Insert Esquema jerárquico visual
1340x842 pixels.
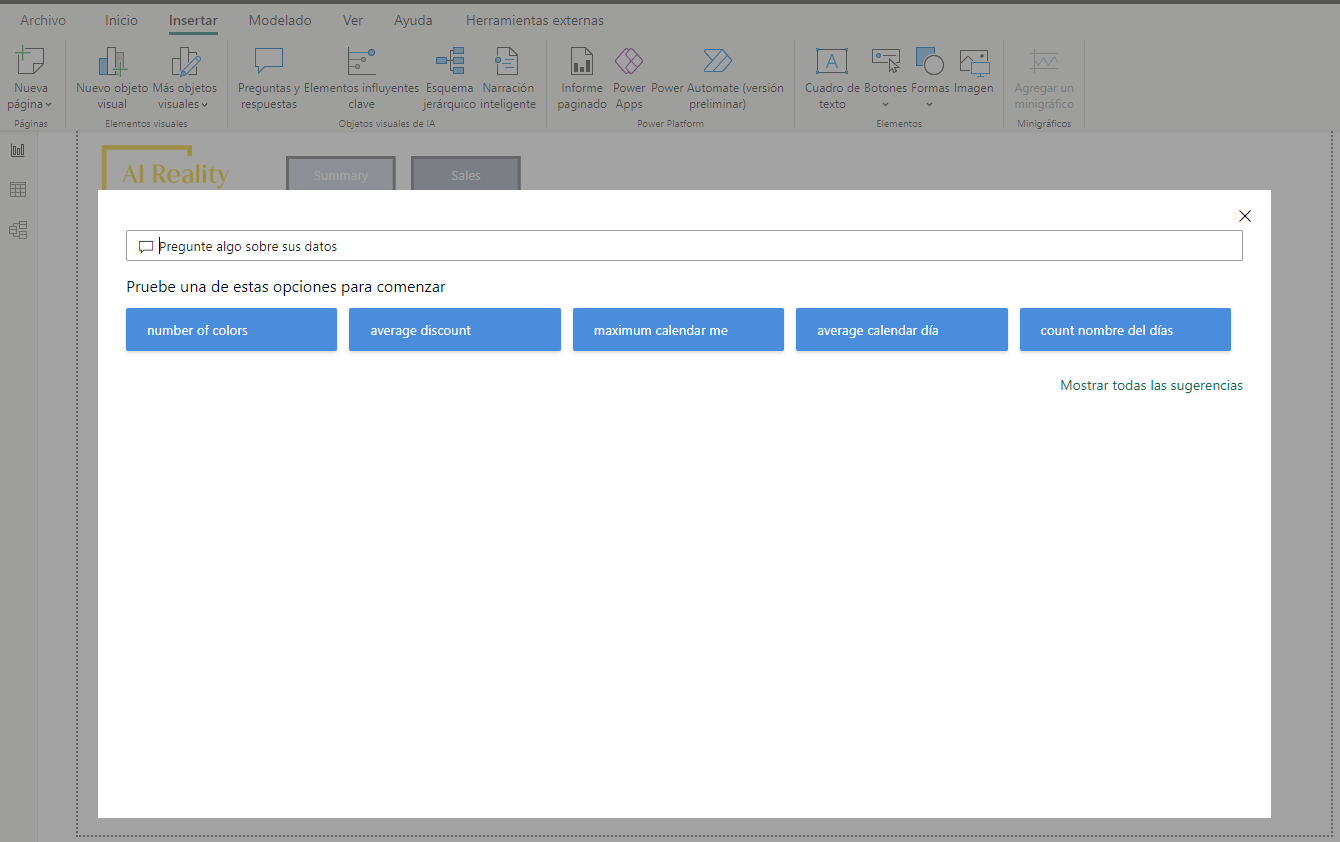point(449,63)
